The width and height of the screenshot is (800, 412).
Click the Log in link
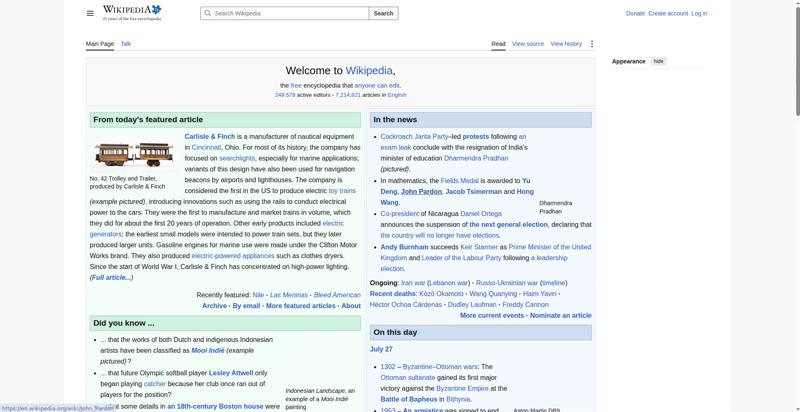pyautogui.click(x=699, y=13)
